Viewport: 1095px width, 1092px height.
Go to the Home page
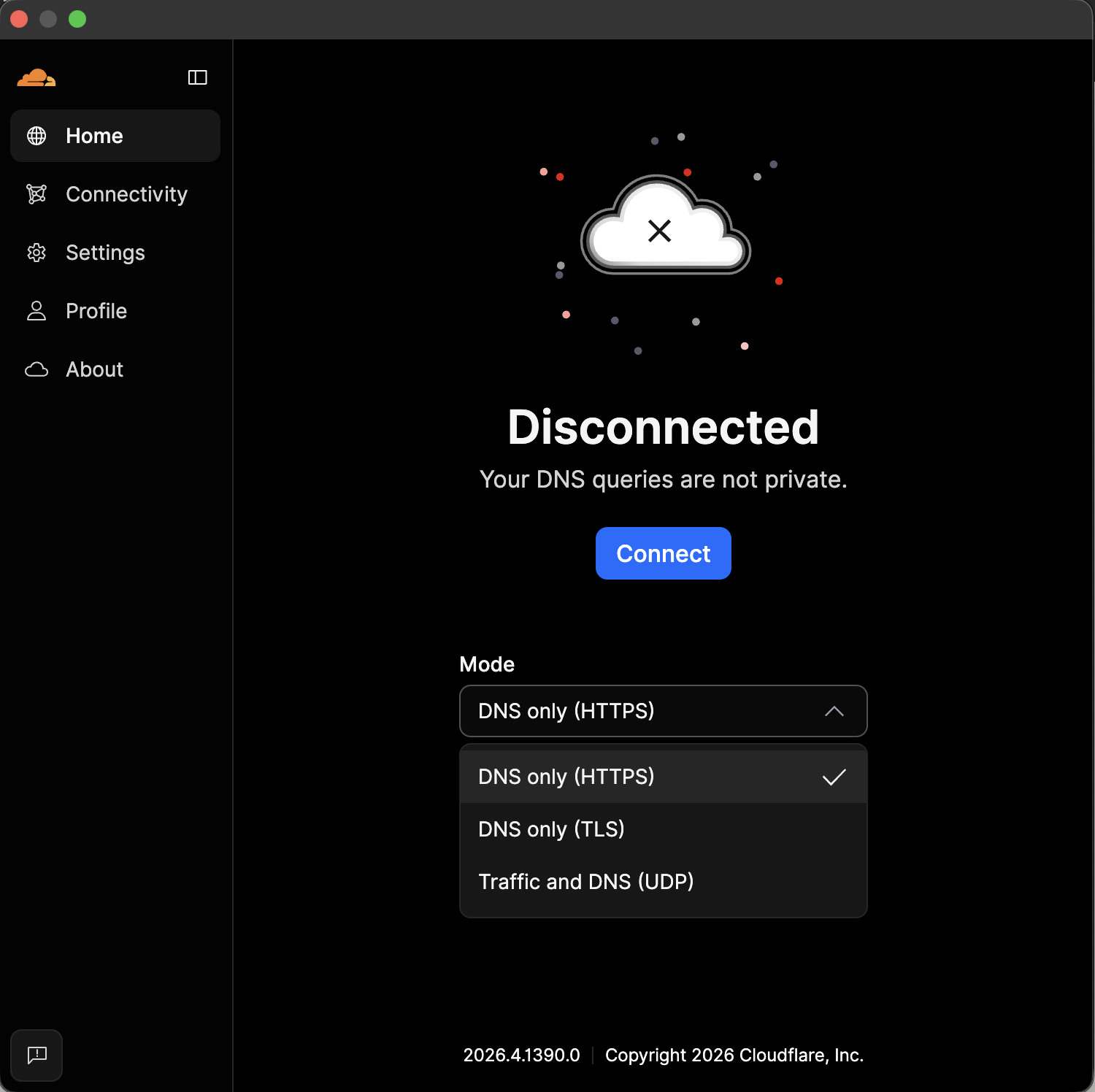115,136
